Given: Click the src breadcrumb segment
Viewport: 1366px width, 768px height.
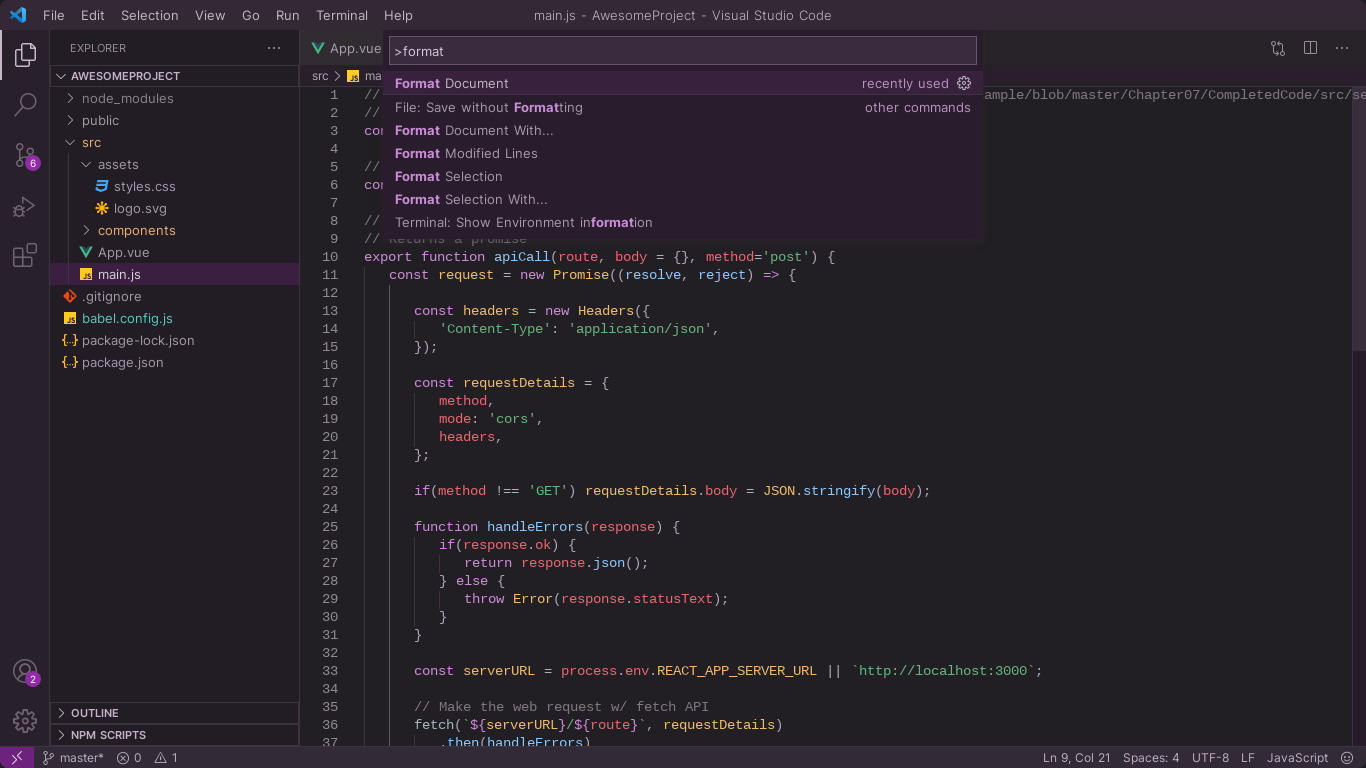Looking at the screenshot, I should click(x=320, y=76).
